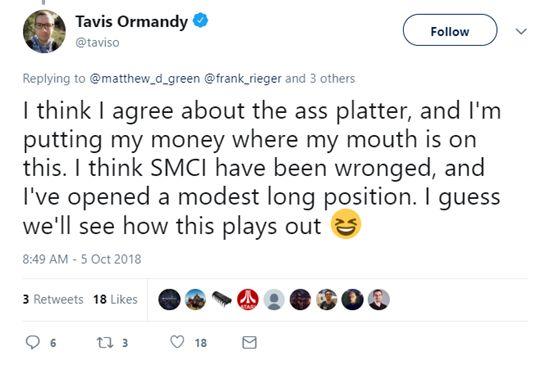Viewport: 554px width, 365px height.
Task: View the 3 Retweets list
Action: tap(53, 299)
